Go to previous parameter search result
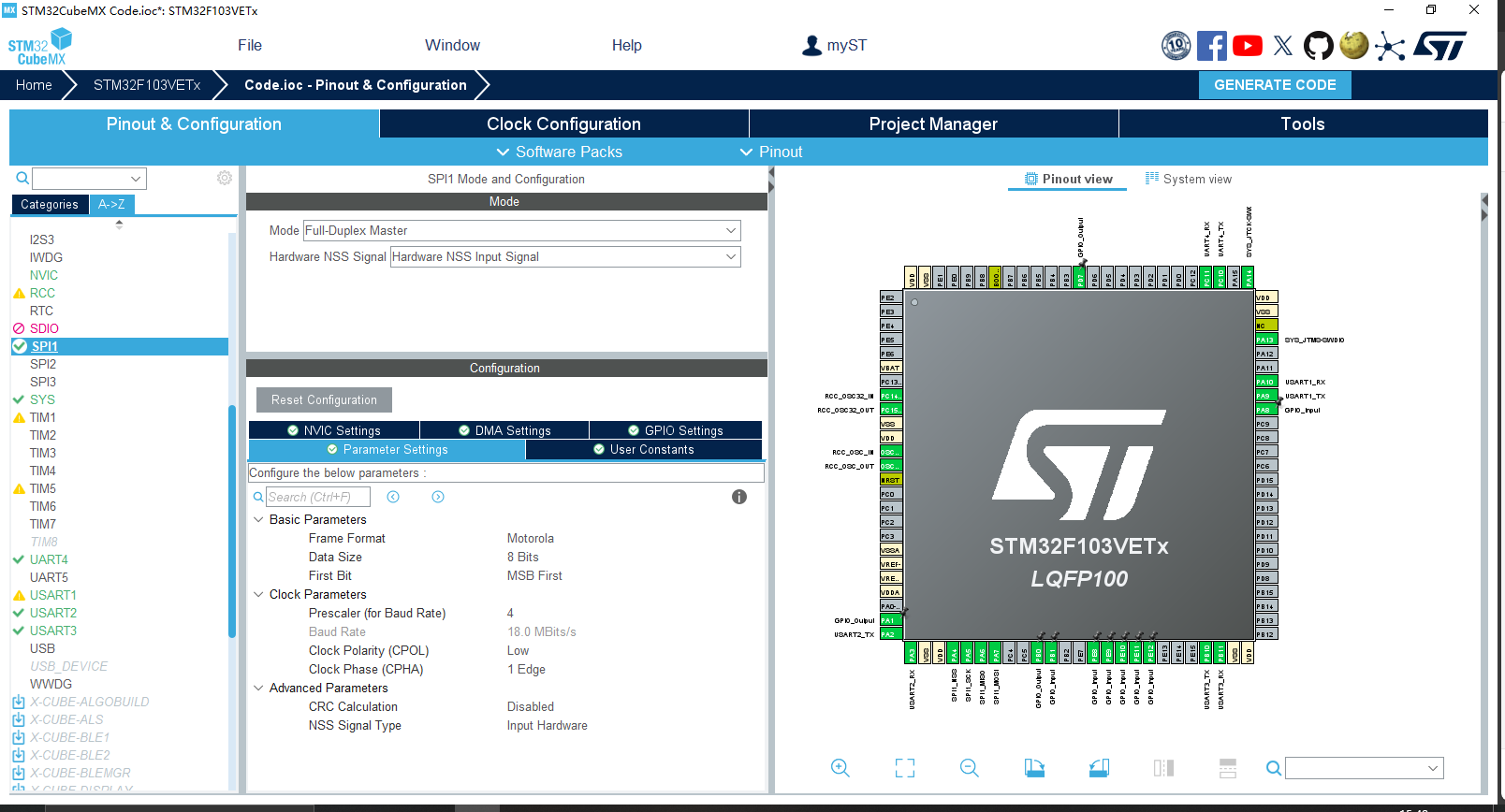This screenshot has height=812, width=1505. [x=393, y=497]
